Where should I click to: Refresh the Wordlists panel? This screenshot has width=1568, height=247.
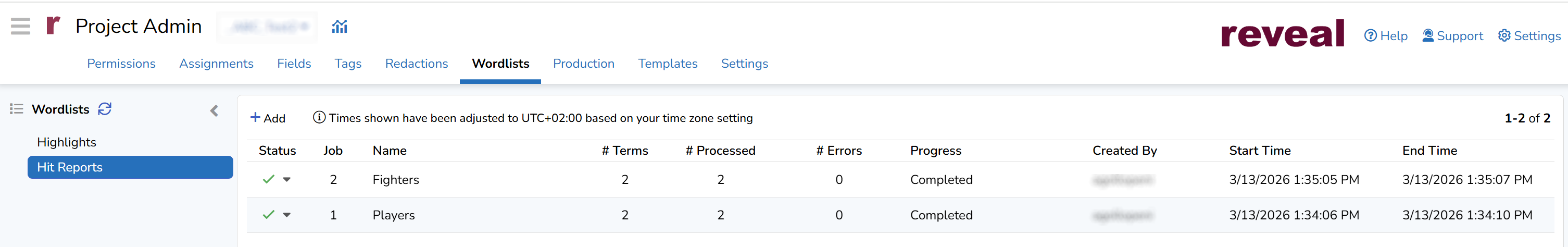click(105, 109)
